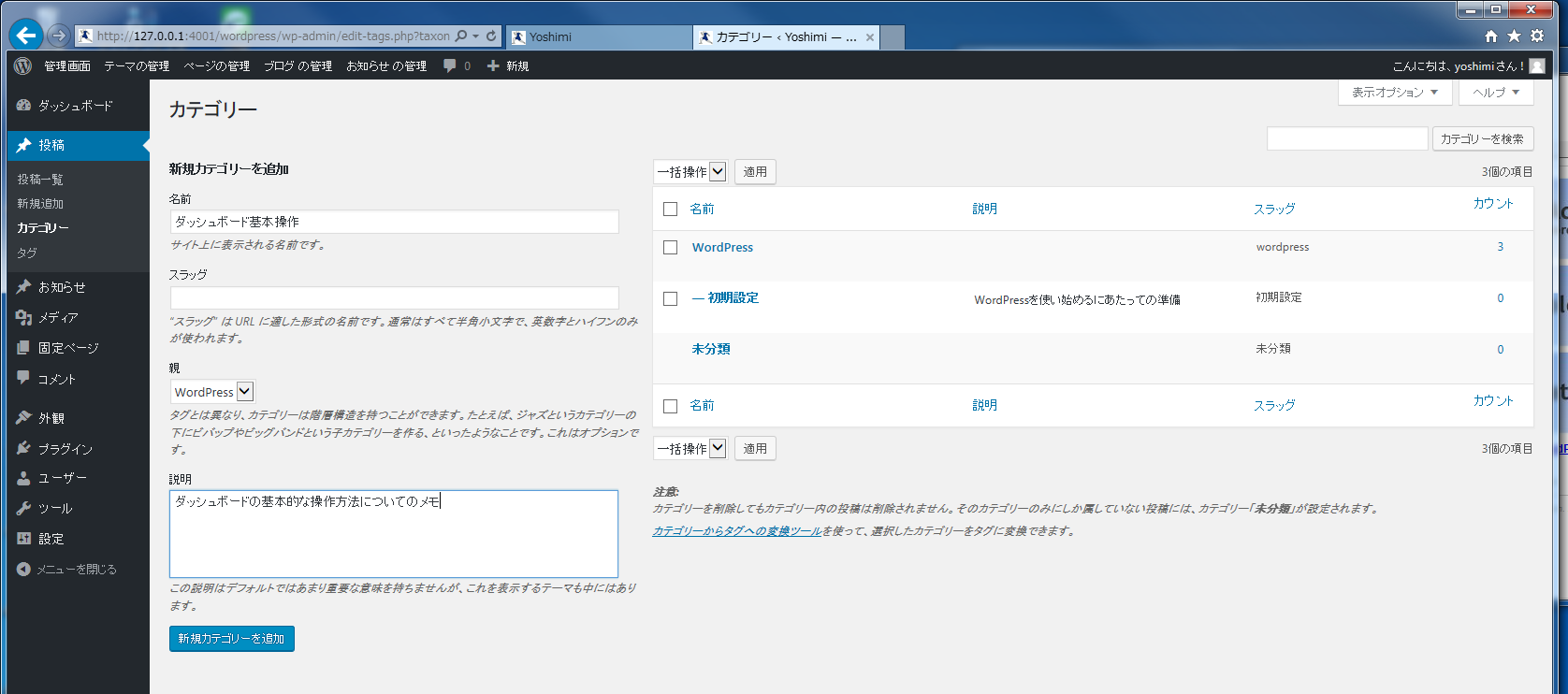
Task: Toggle select-all checkbox in table footer
Action: (670, 406)
